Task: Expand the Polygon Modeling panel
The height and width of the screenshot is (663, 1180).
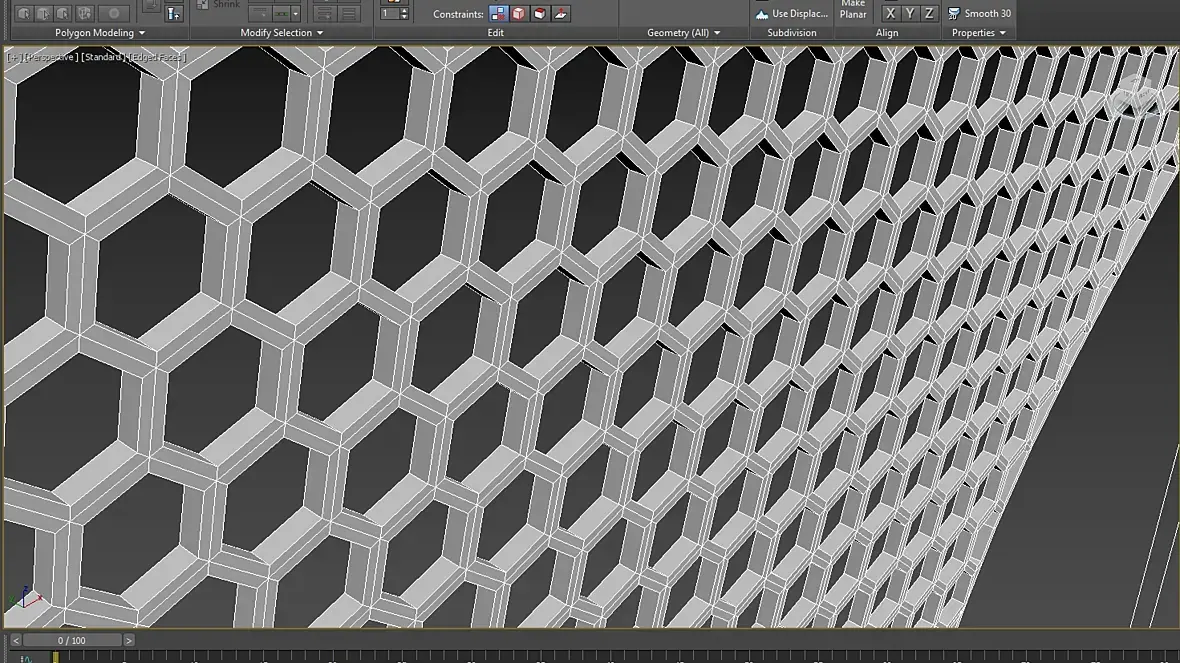Action: 100,33
